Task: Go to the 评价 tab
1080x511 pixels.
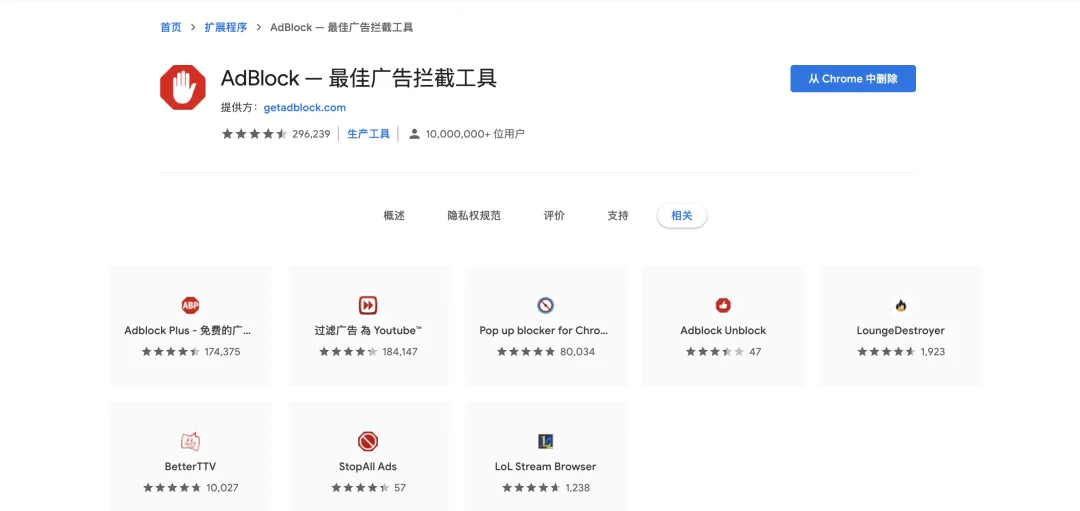Action: click(x=554, y=216)
